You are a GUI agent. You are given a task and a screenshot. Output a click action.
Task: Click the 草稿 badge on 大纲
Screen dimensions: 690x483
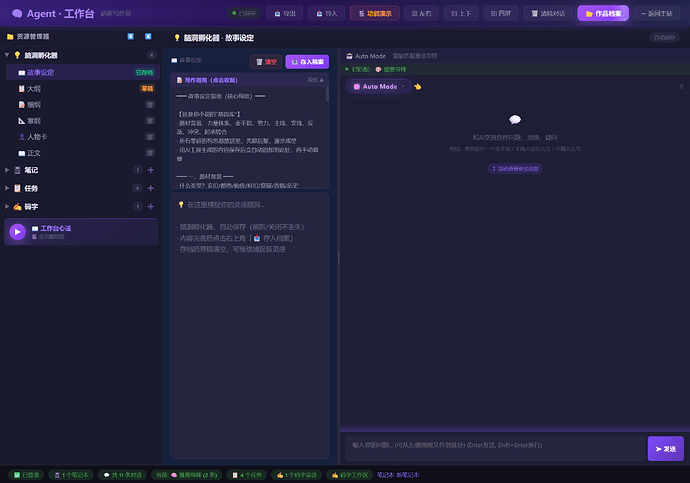coord(147,88)
